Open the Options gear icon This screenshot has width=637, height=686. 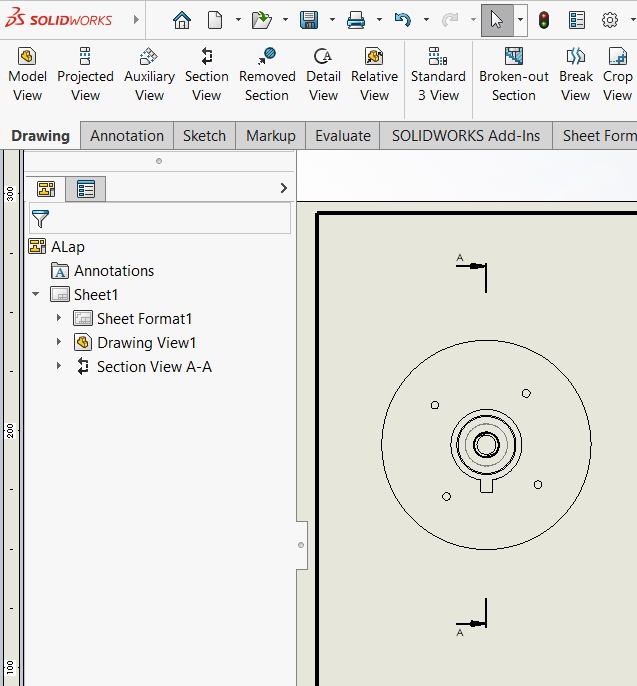pyautogui.click(x=610, y=20)
